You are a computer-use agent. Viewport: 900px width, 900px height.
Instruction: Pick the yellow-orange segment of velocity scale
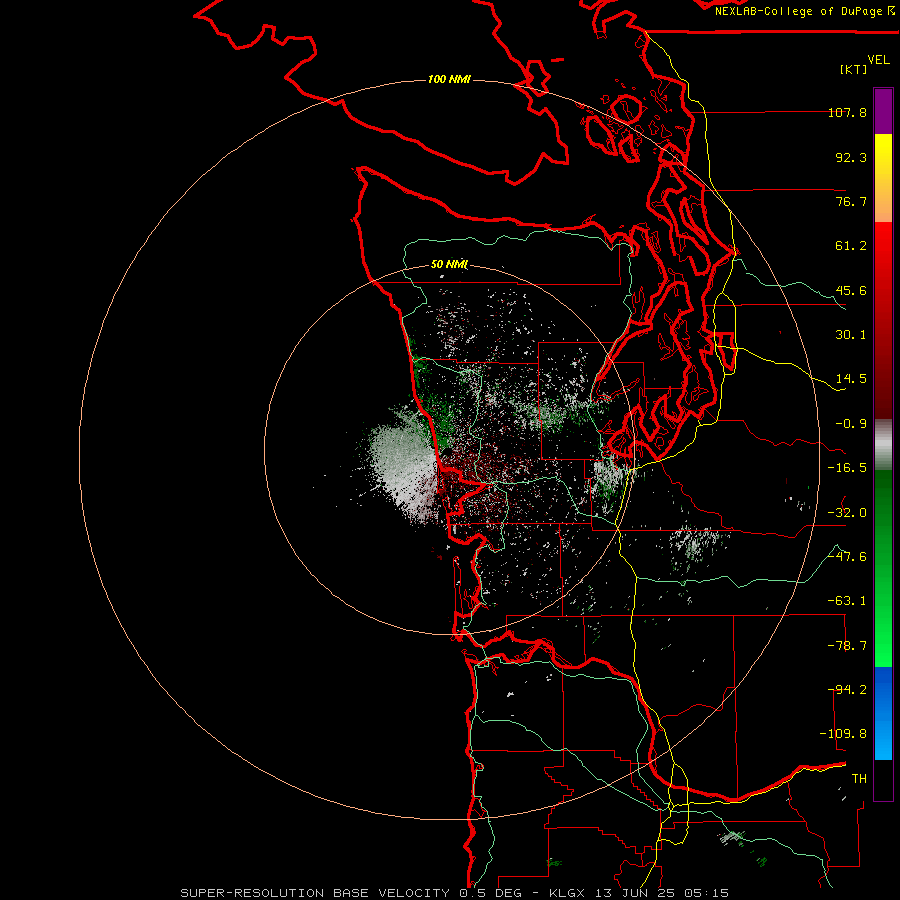click(x=883, y=178)
